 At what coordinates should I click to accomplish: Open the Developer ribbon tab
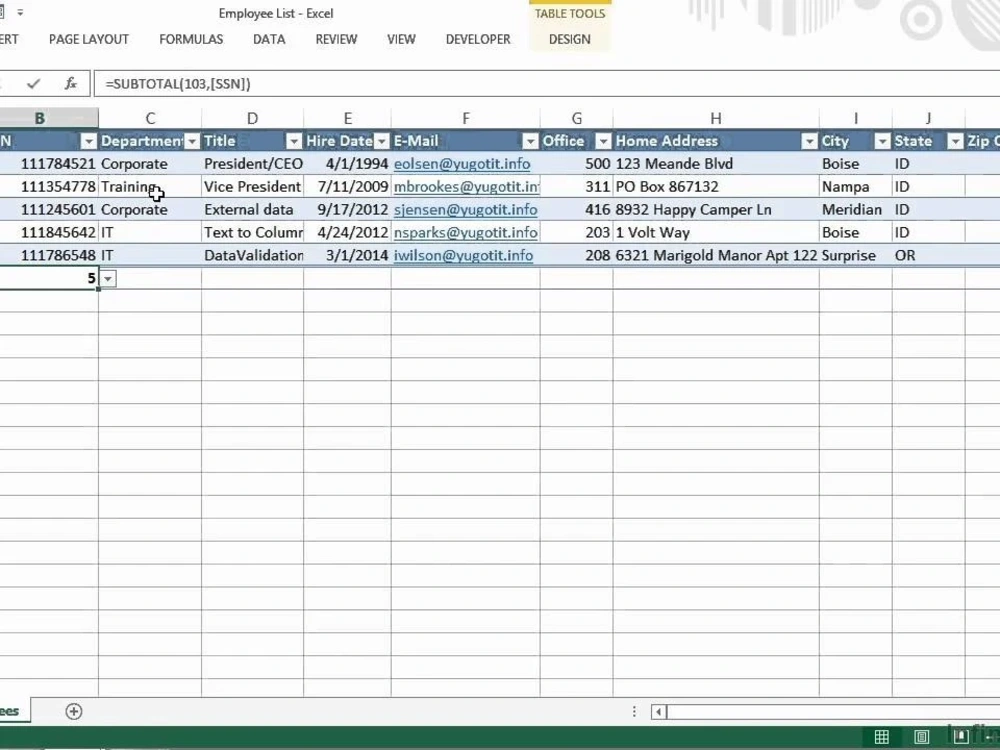478,39
